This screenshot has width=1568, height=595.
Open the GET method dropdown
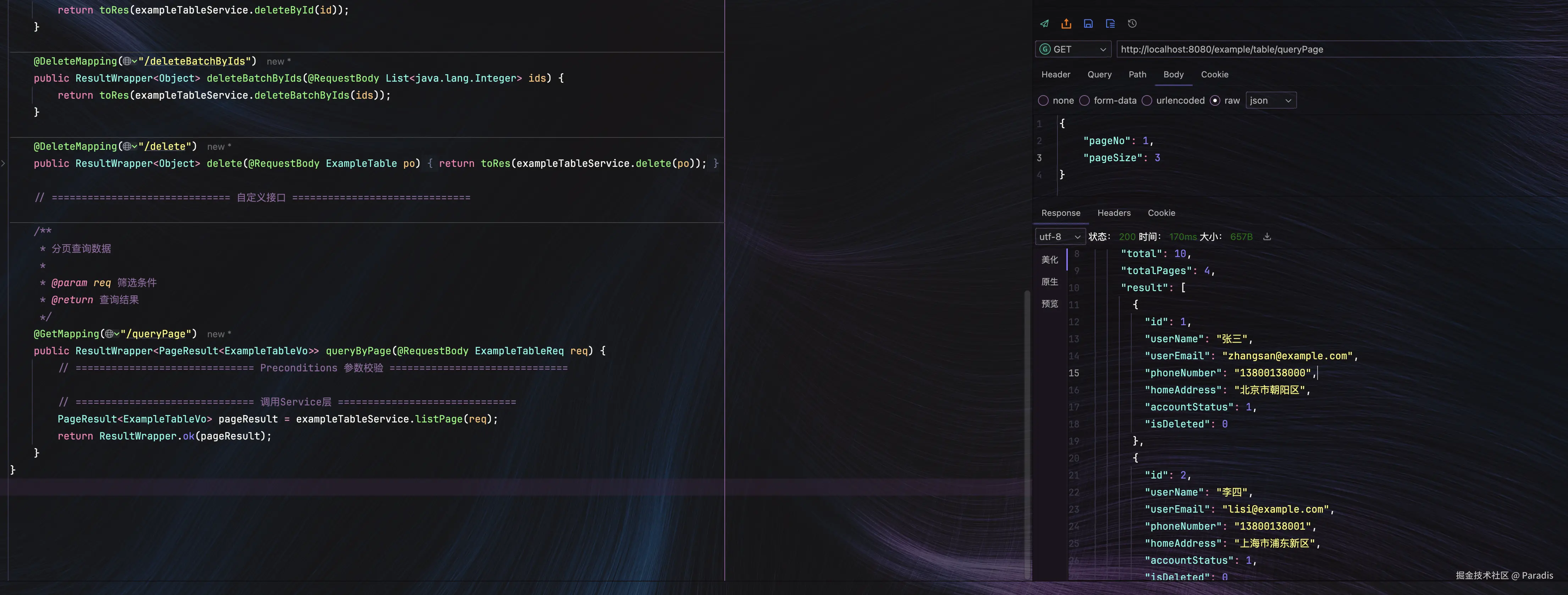[1072, 49]
